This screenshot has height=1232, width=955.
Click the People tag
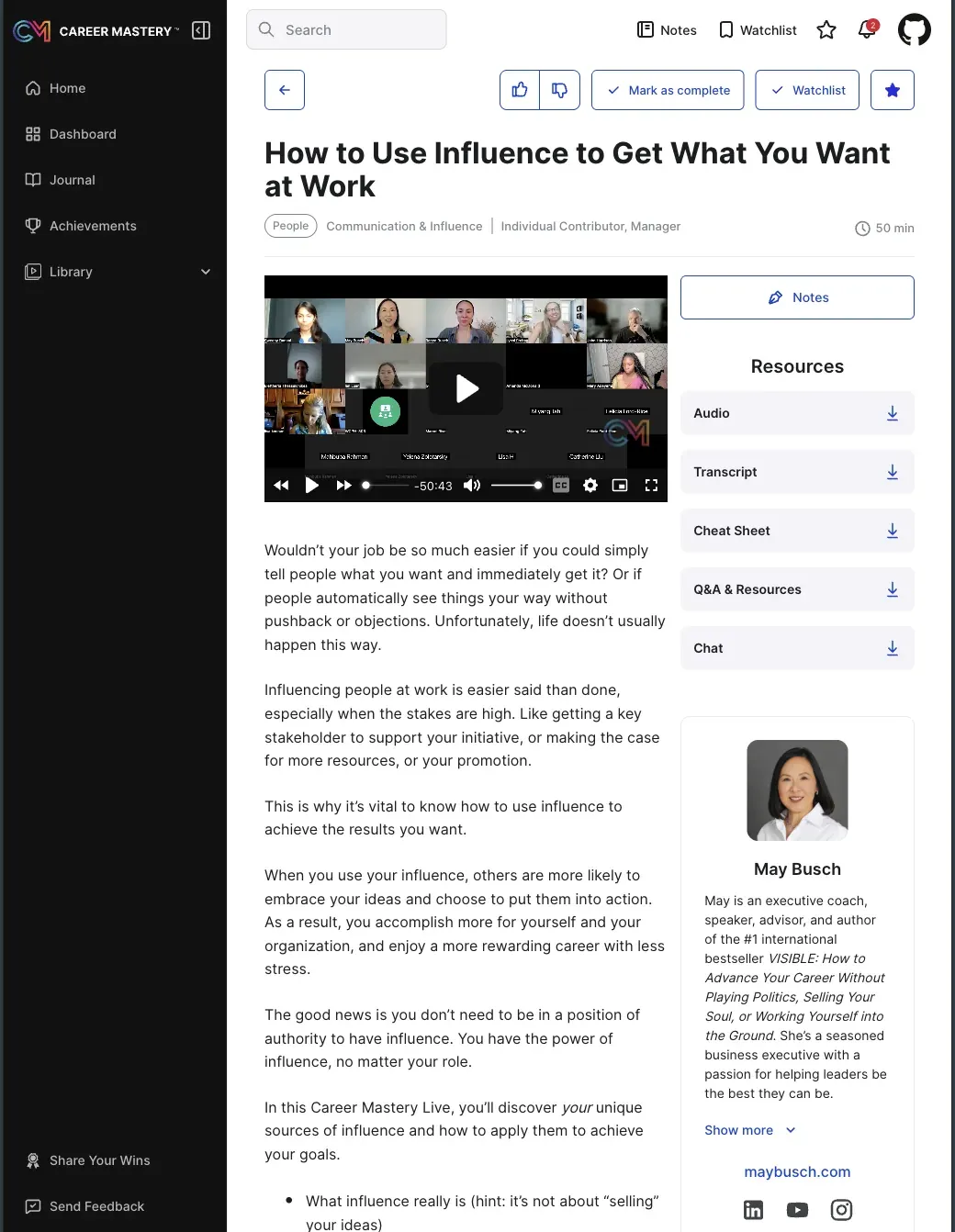pos(290,226)
